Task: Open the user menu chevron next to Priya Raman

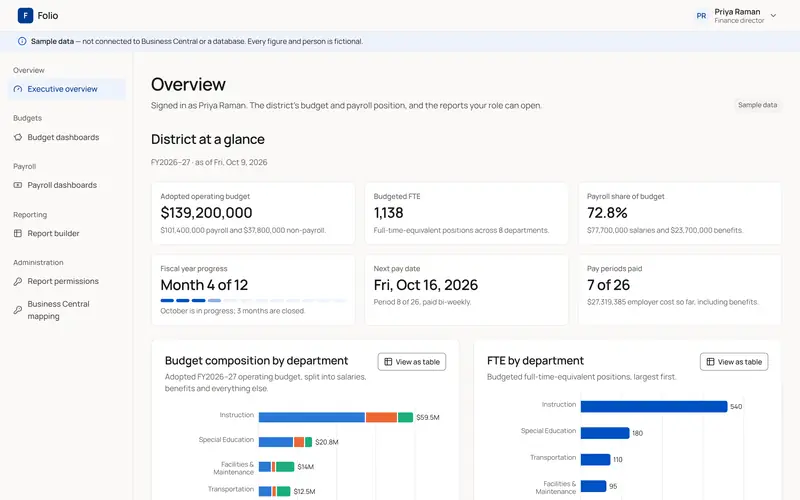Action: (x=773, y=16)
